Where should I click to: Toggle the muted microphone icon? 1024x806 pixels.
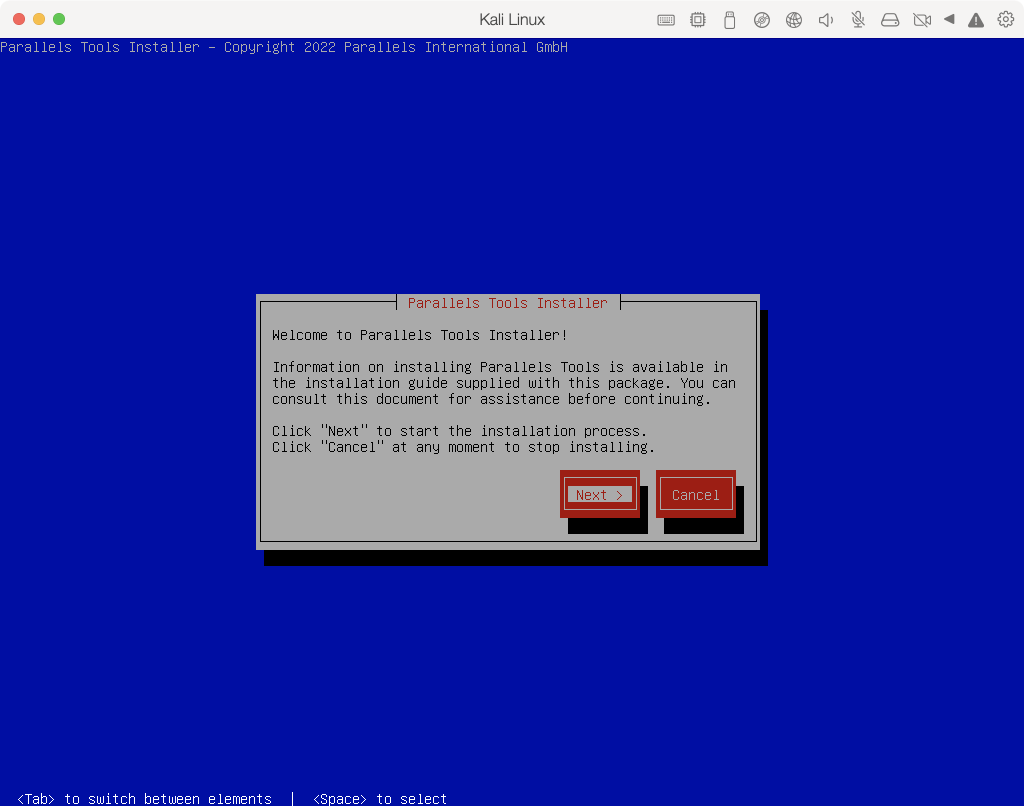pyautogui.click(x=857, y=20)
